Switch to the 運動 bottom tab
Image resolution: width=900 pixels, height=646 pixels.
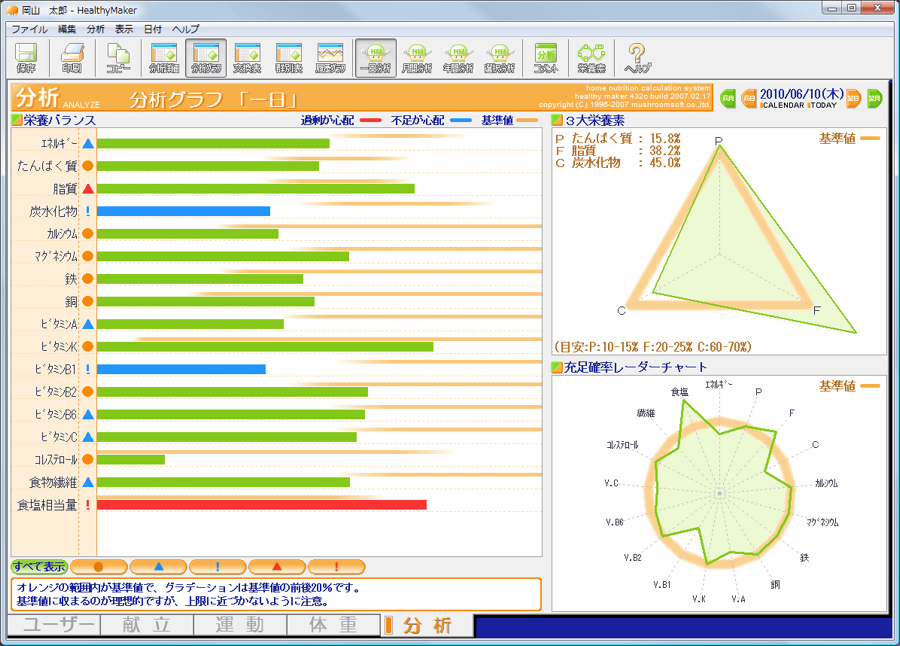coord(240,625)
